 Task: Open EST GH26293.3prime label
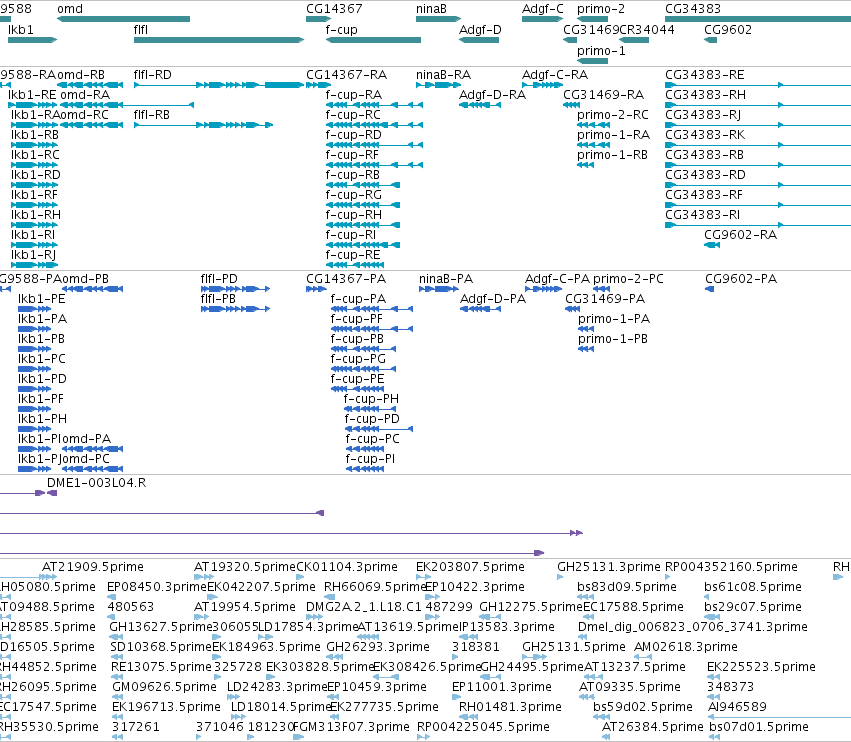[x=378, y=646]
